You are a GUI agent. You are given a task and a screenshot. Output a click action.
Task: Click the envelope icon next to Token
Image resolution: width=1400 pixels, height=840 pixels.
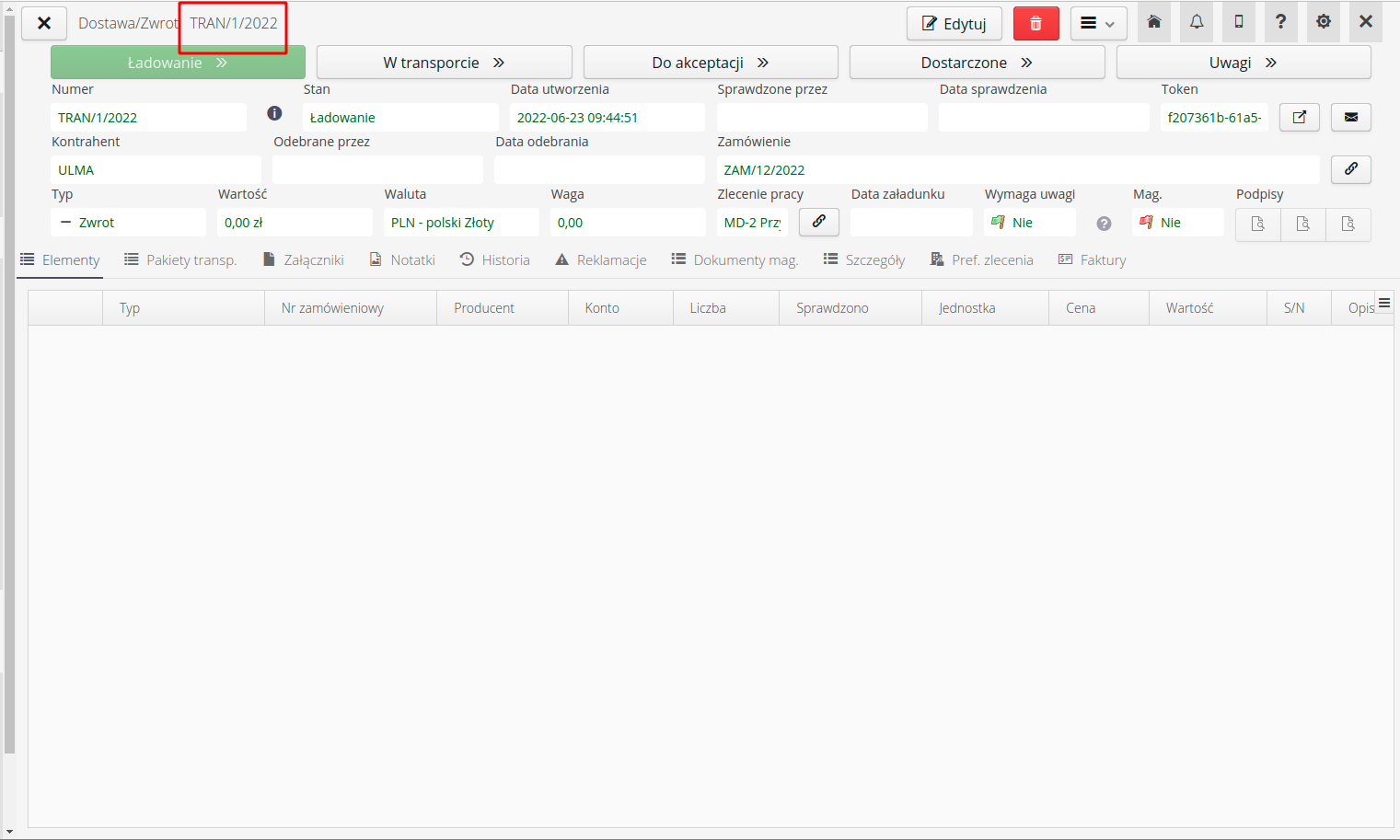click(1350, 117)
